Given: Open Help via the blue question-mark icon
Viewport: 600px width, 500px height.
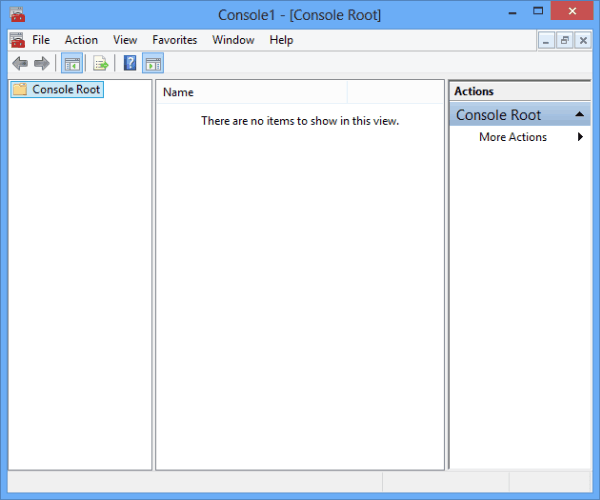Looking at the screenshot, I should [x=130, y=64].
